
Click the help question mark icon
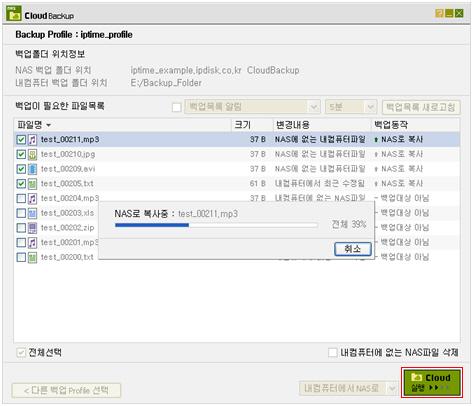(440, 13)
